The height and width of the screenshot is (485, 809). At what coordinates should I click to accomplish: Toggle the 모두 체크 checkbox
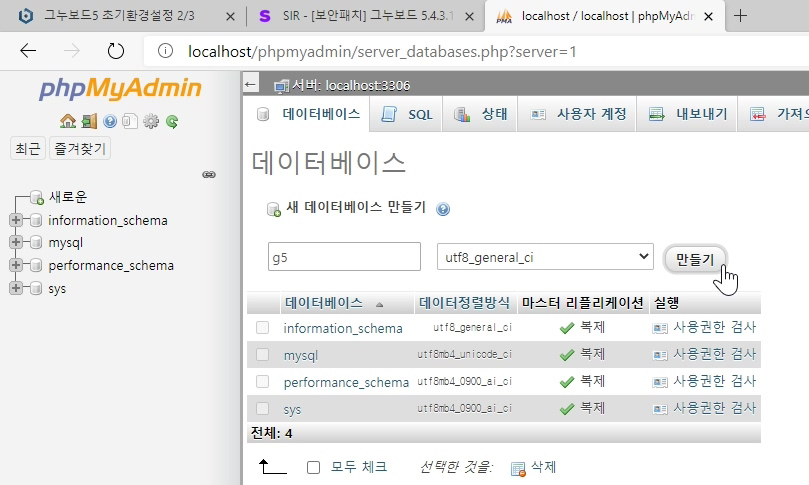(x=313, y=467)
